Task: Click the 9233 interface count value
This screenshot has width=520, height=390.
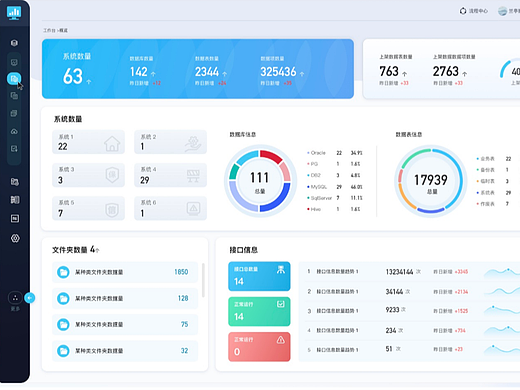Action: click(392, 310)
